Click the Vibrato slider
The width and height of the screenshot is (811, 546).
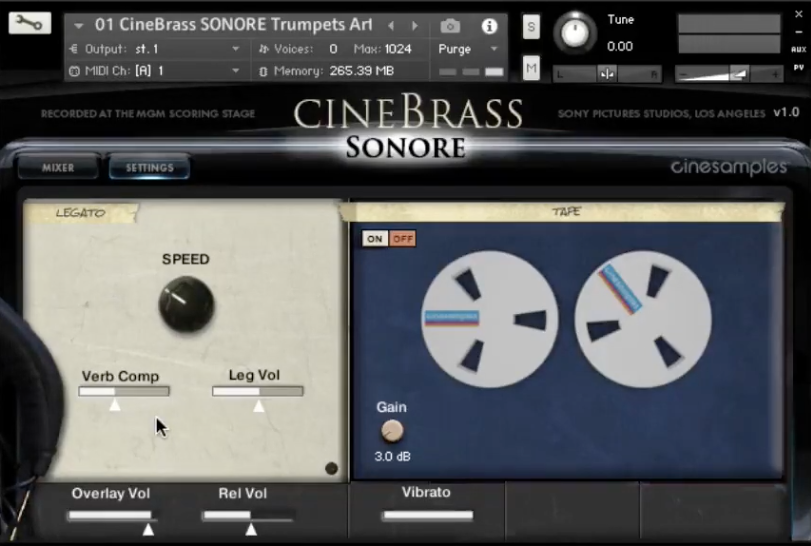coord(428,515)
